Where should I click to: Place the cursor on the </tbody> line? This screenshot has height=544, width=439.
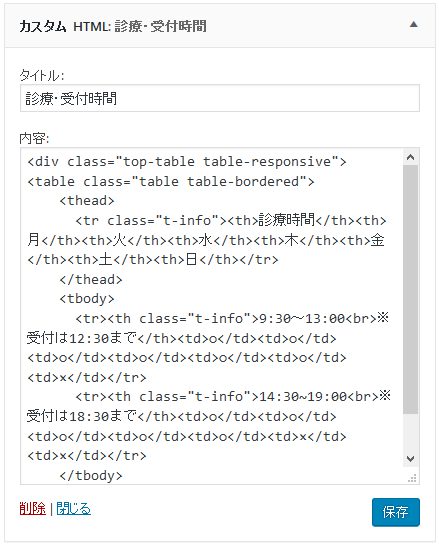[91, 475]
